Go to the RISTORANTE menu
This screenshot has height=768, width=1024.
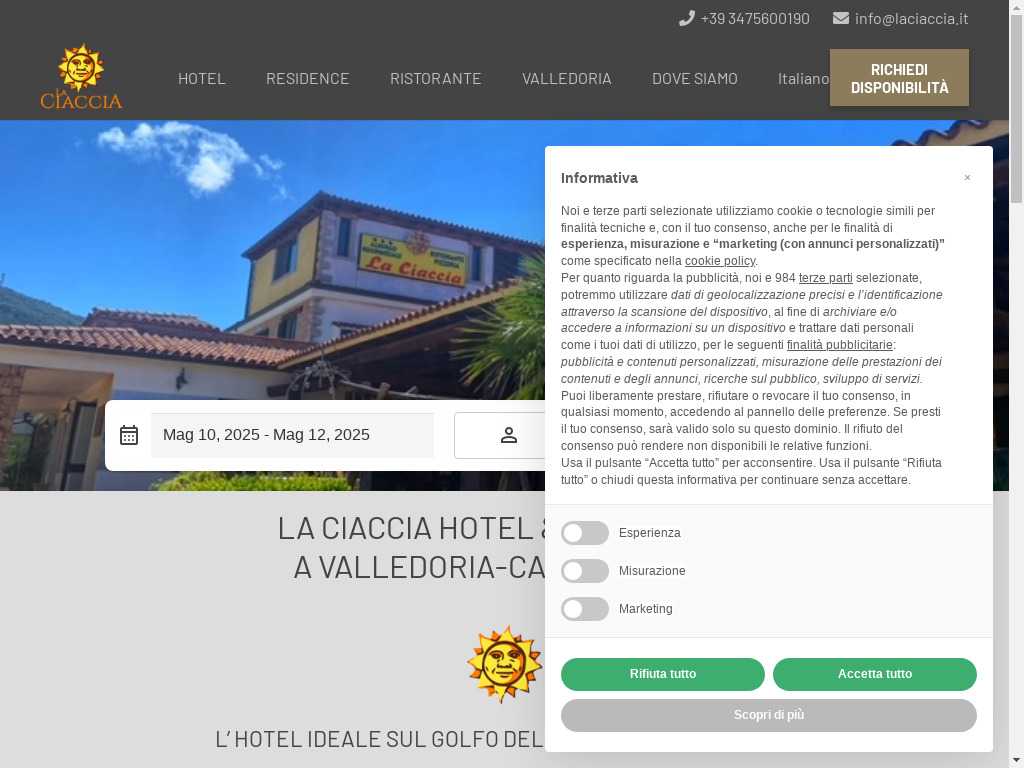436,78
